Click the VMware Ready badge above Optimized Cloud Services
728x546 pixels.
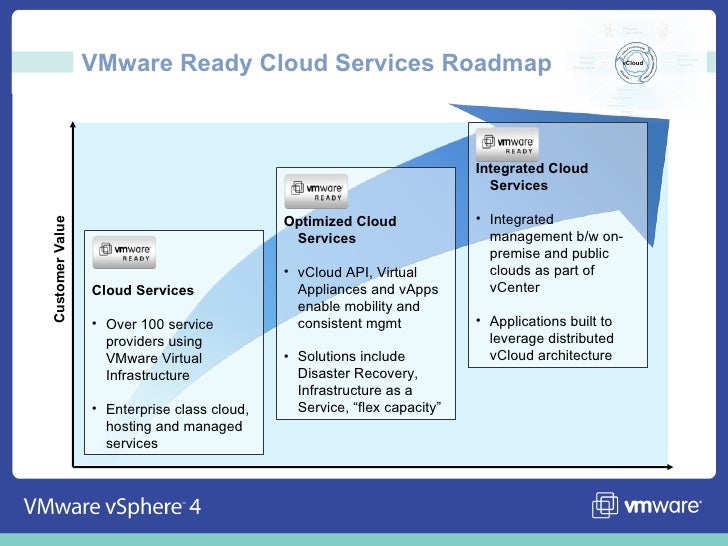[x=316, y=192]
